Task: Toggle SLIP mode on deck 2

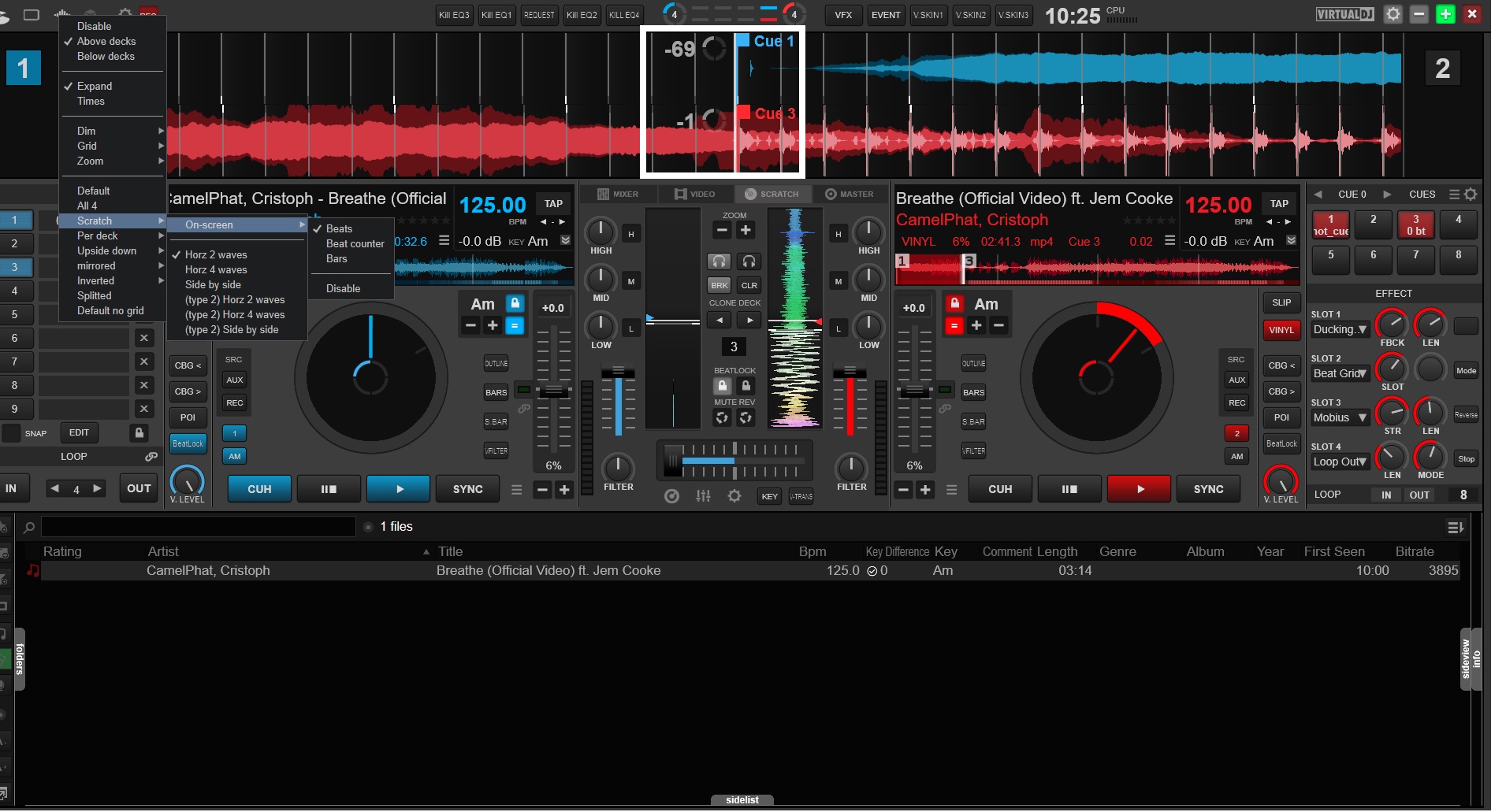Action: point(1281,302)
